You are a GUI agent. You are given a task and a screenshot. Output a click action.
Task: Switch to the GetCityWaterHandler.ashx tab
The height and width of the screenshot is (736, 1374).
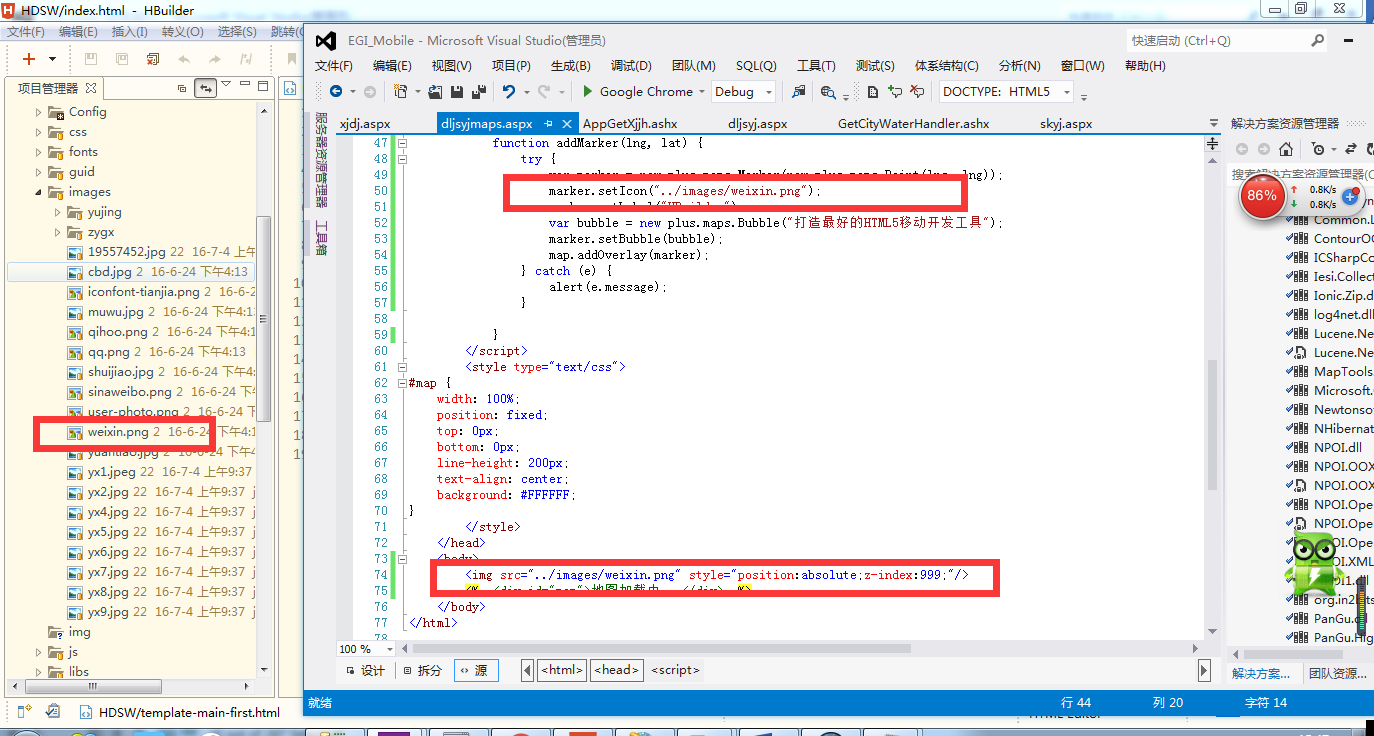pos(913,124)
